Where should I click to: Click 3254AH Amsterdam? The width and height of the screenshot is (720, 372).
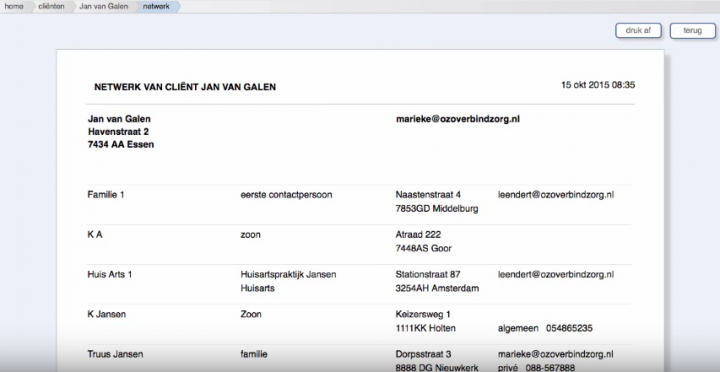coord(437,288)
